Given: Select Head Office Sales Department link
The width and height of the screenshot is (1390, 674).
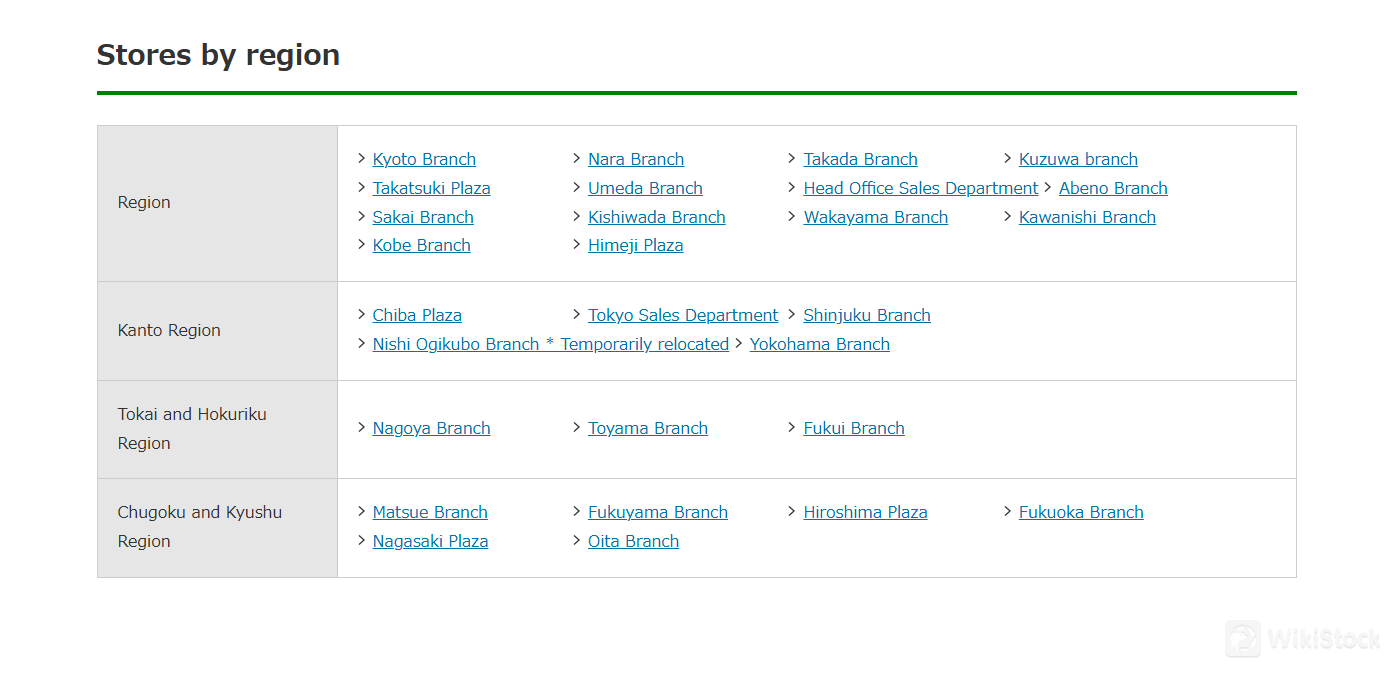Looking at the screenshot, I should 921,188.
